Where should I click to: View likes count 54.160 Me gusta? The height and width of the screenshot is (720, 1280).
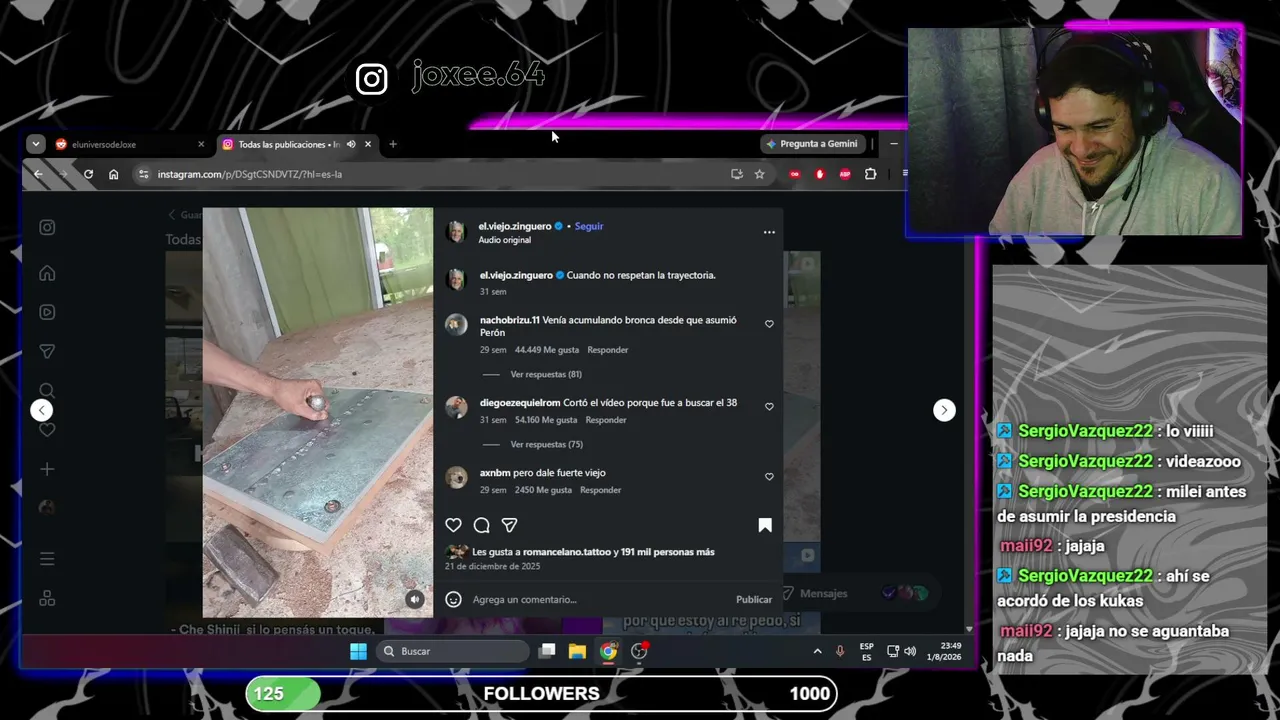[x=546, y=420]
